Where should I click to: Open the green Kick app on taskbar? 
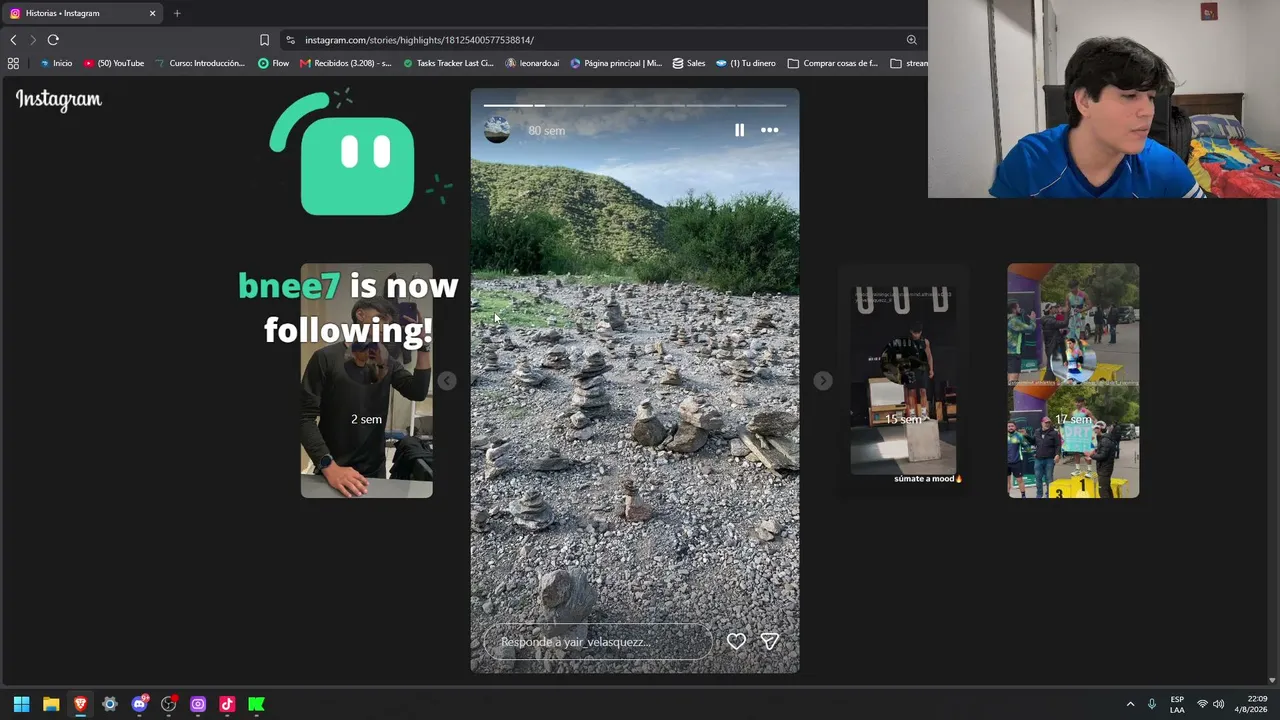point(257,704)
